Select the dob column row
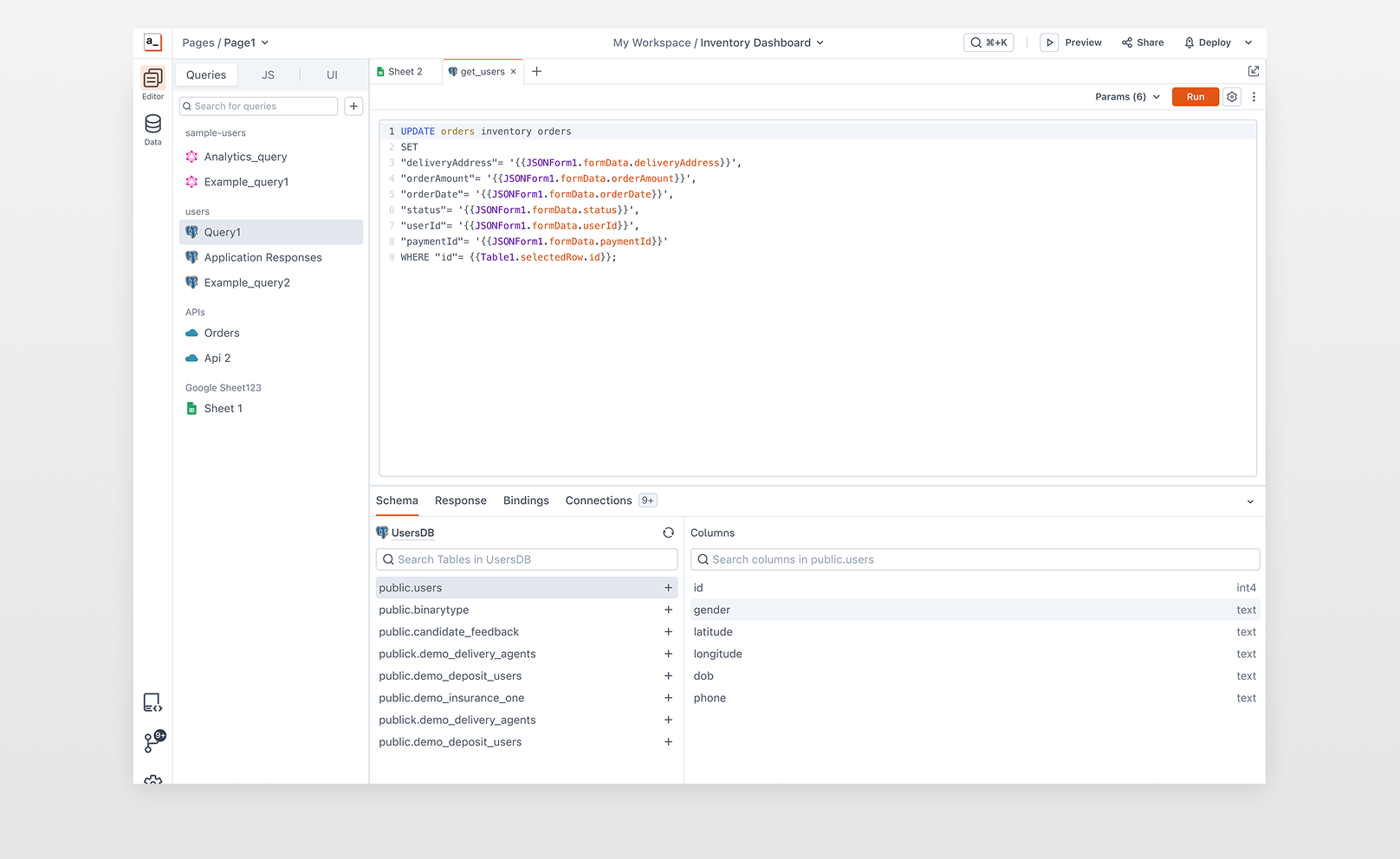Screen dimensions: 1400x859 (x=975, y=676)
